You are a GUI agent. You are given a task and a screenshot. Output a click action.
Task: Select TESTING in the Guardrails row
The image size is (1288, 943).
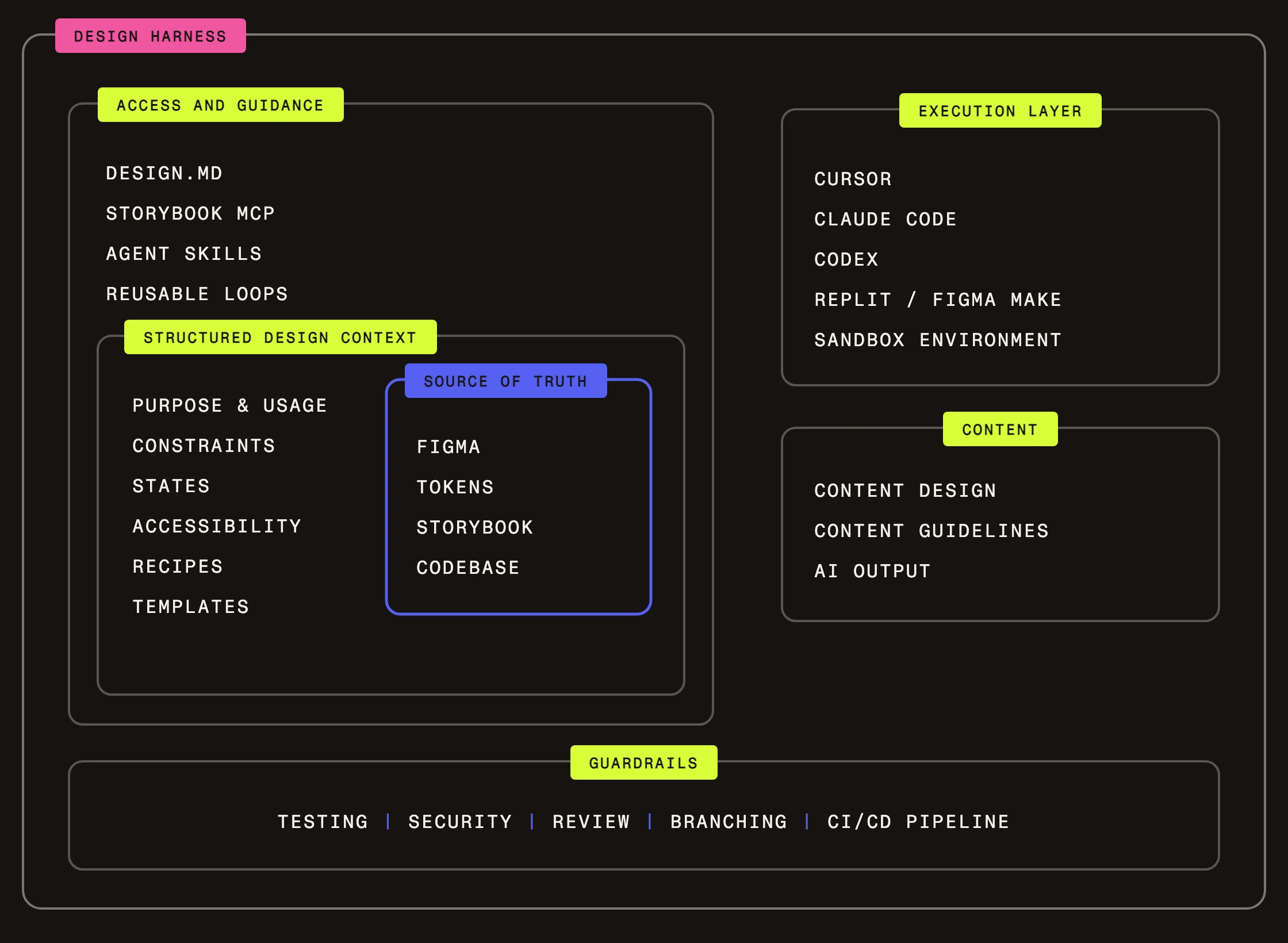click(x=323, y=822)
